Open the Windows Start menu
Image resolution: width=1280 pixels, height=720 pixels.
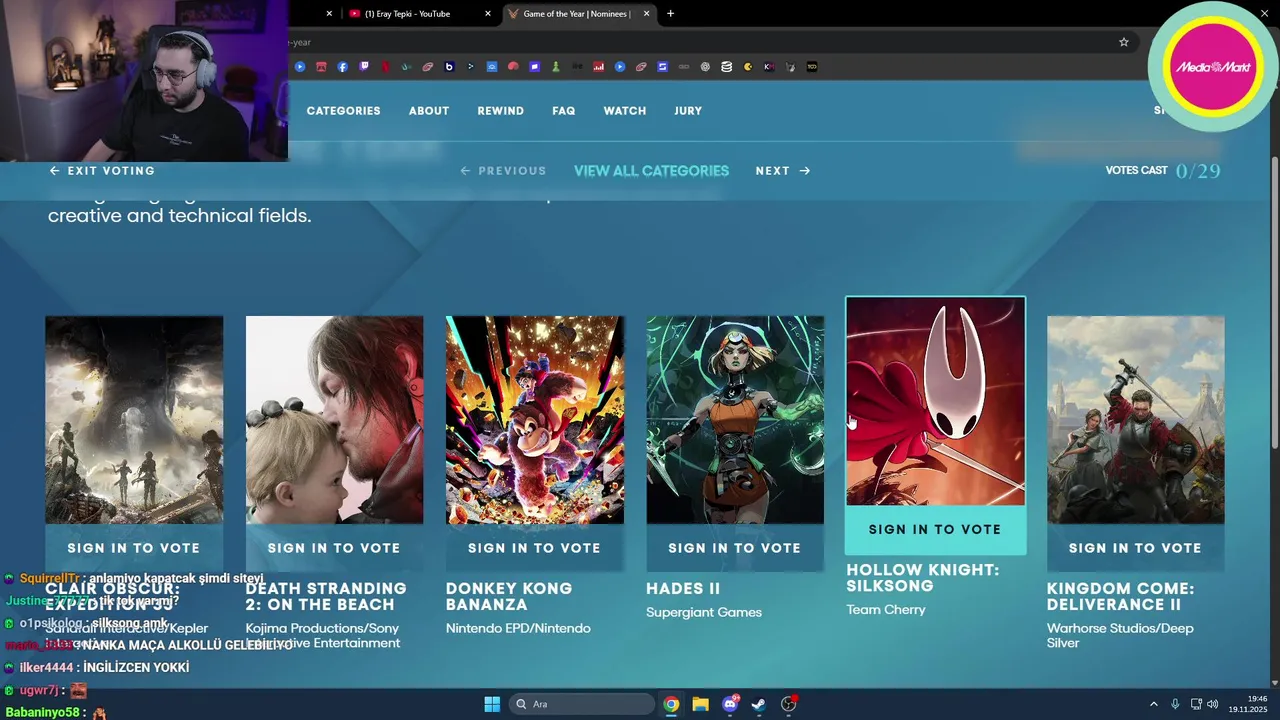pos(492,704)
